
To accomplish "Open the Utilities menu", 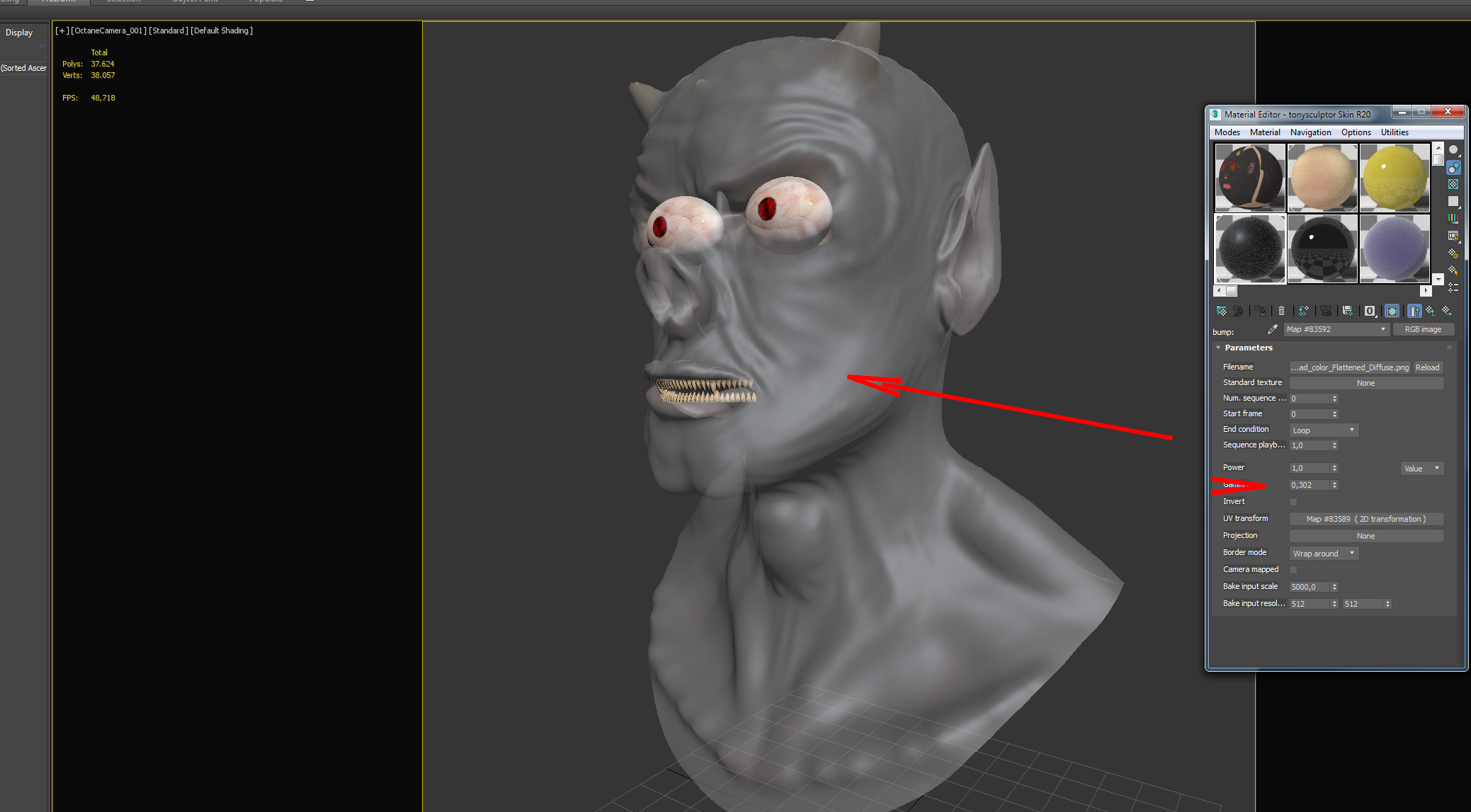I will coord(1394,132).
